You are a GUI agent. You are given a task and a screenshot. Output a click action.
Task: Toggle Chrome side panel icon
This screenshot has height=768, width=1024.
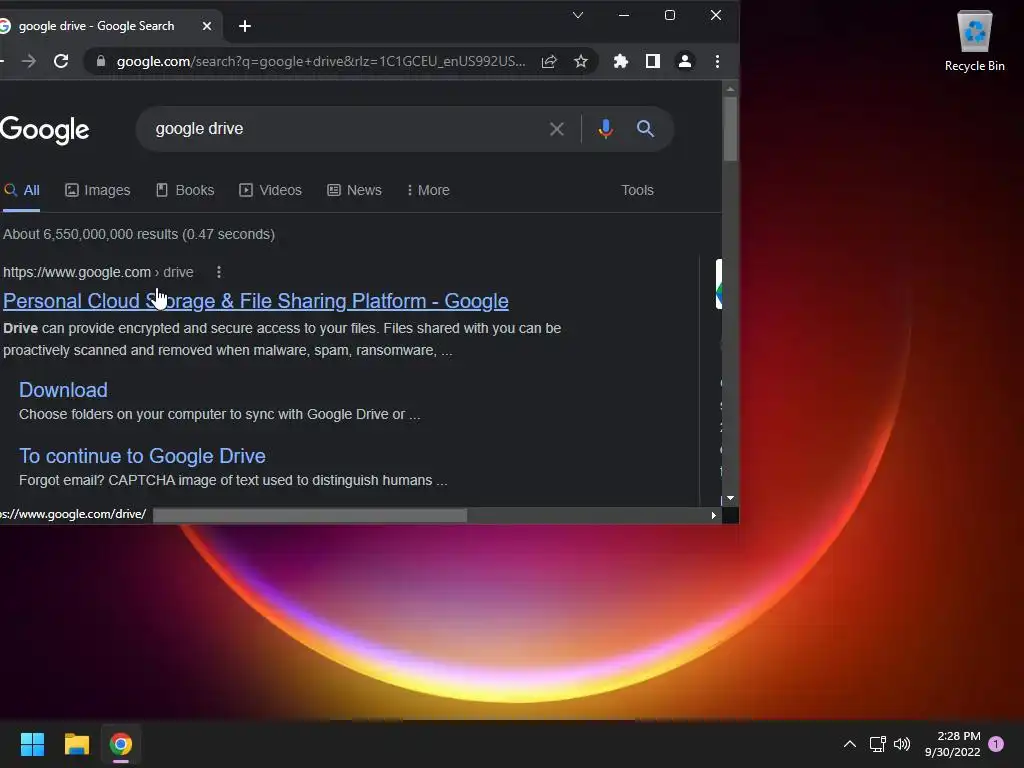[x=652, y=61]
